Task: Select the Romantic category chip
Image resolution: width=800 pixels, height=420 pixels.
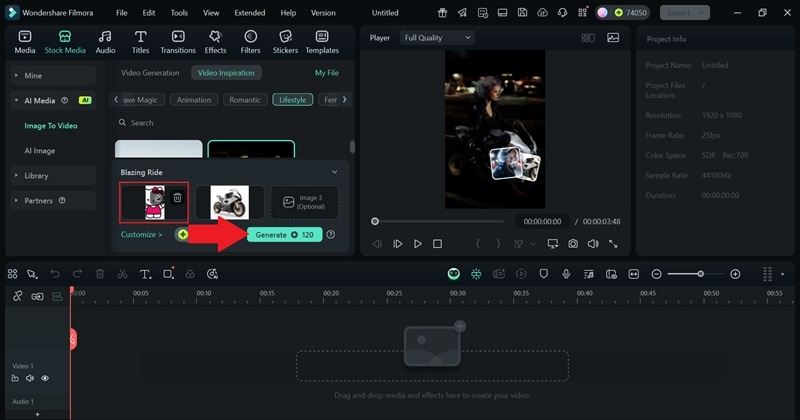Action: point(244,100)
